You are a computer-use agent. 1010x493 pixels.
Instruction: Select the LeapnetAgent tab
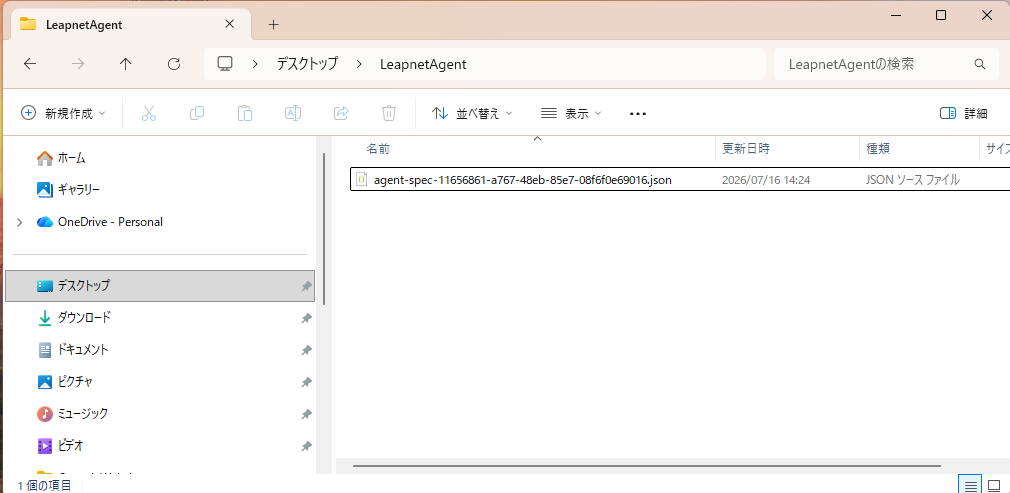[129, 25]
